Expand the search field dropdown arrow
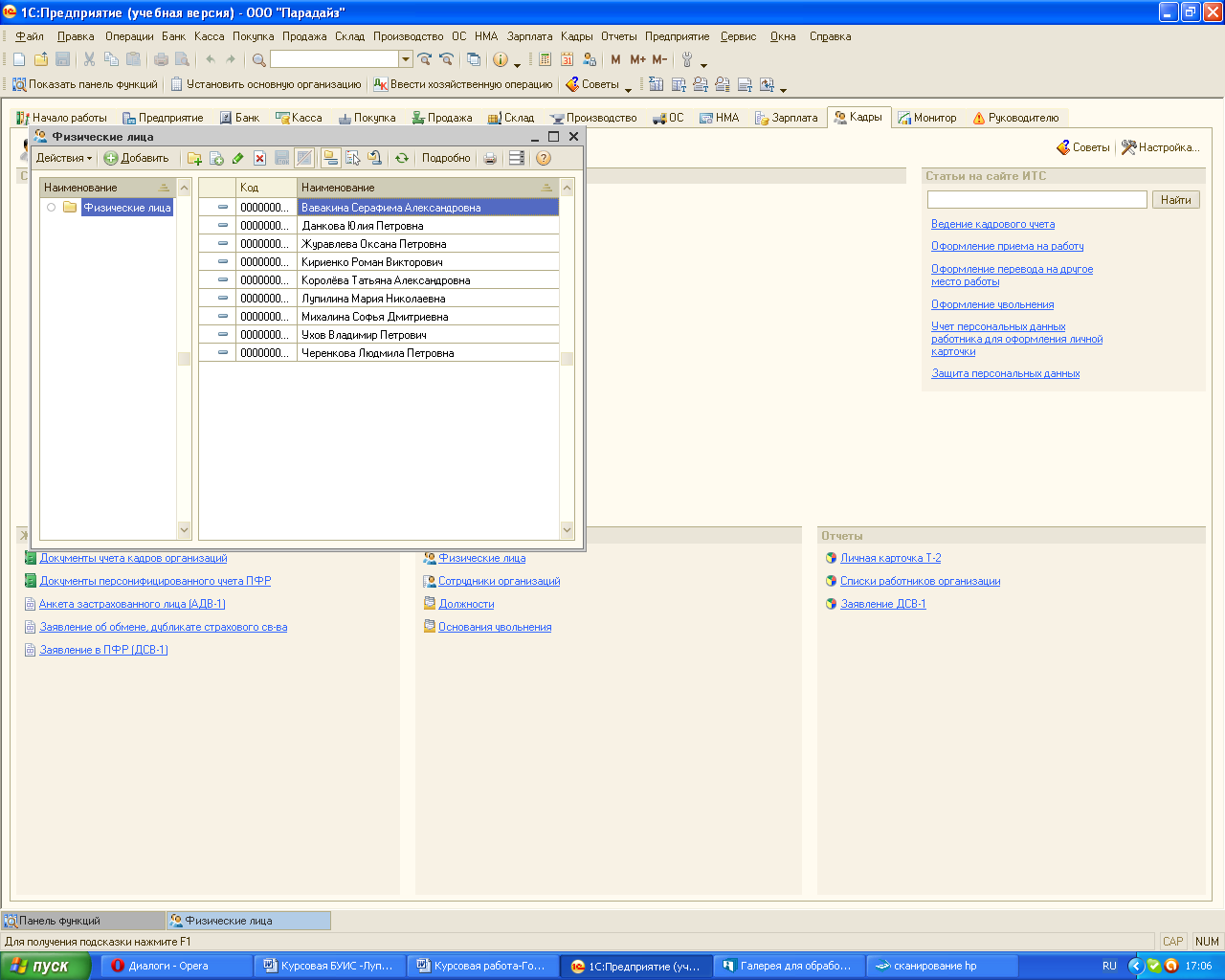The height and width of the screenshot is (980, 1225). tap(406, 59)
